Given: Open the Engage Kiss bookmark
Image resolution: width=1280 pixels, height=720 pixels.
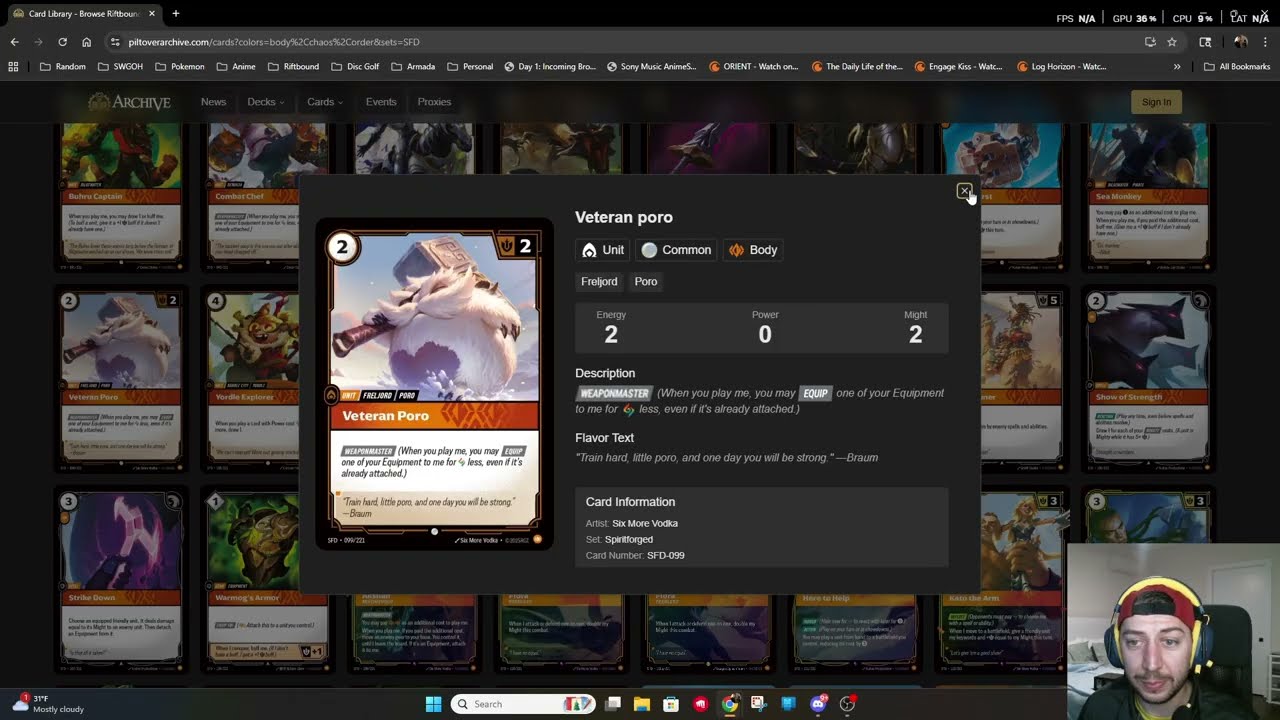Looking at the screenshot, I should pos(960,67).
